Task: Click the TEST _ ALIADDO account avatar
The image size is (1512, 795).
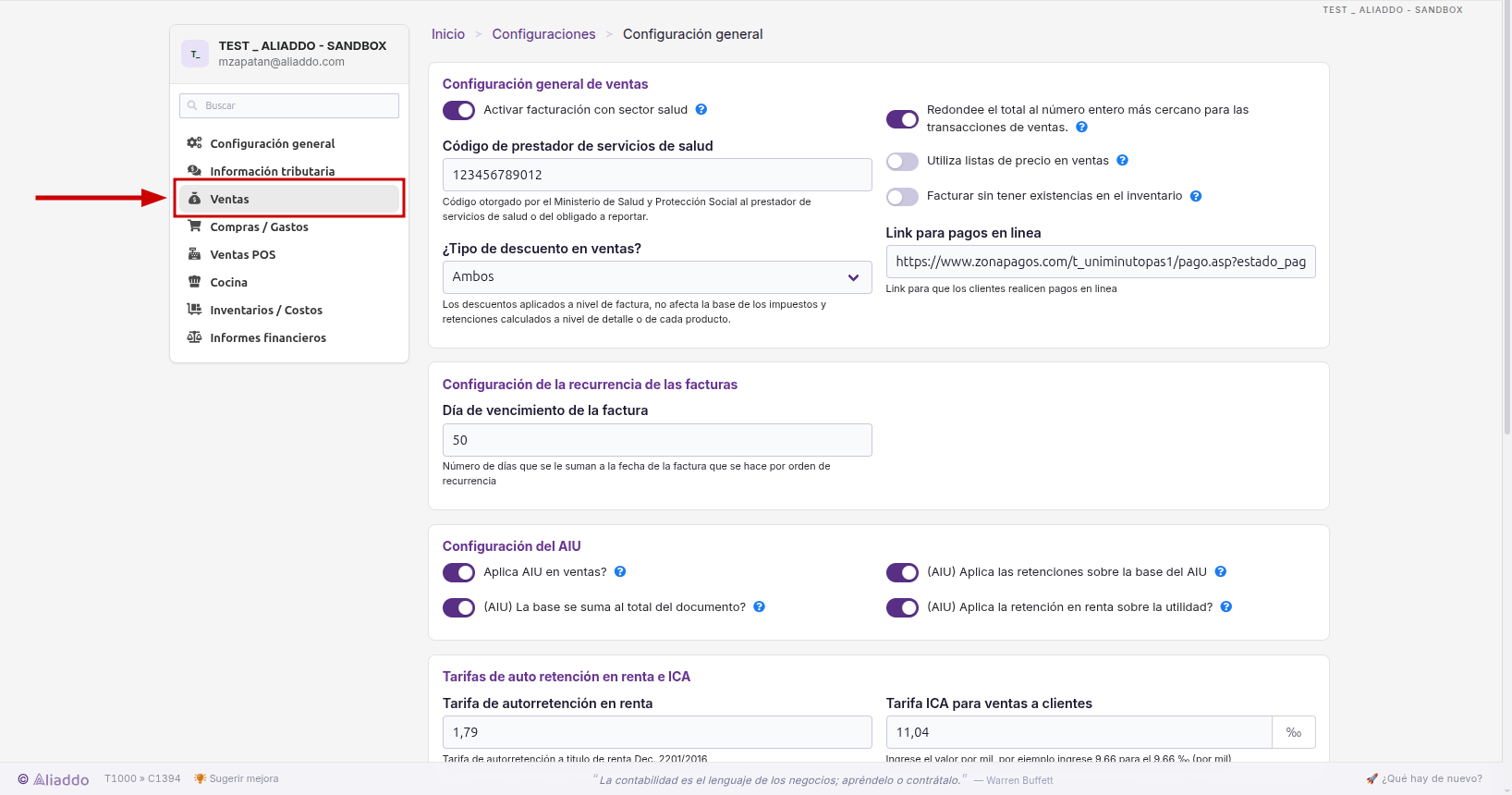Action: pos(195,54)
